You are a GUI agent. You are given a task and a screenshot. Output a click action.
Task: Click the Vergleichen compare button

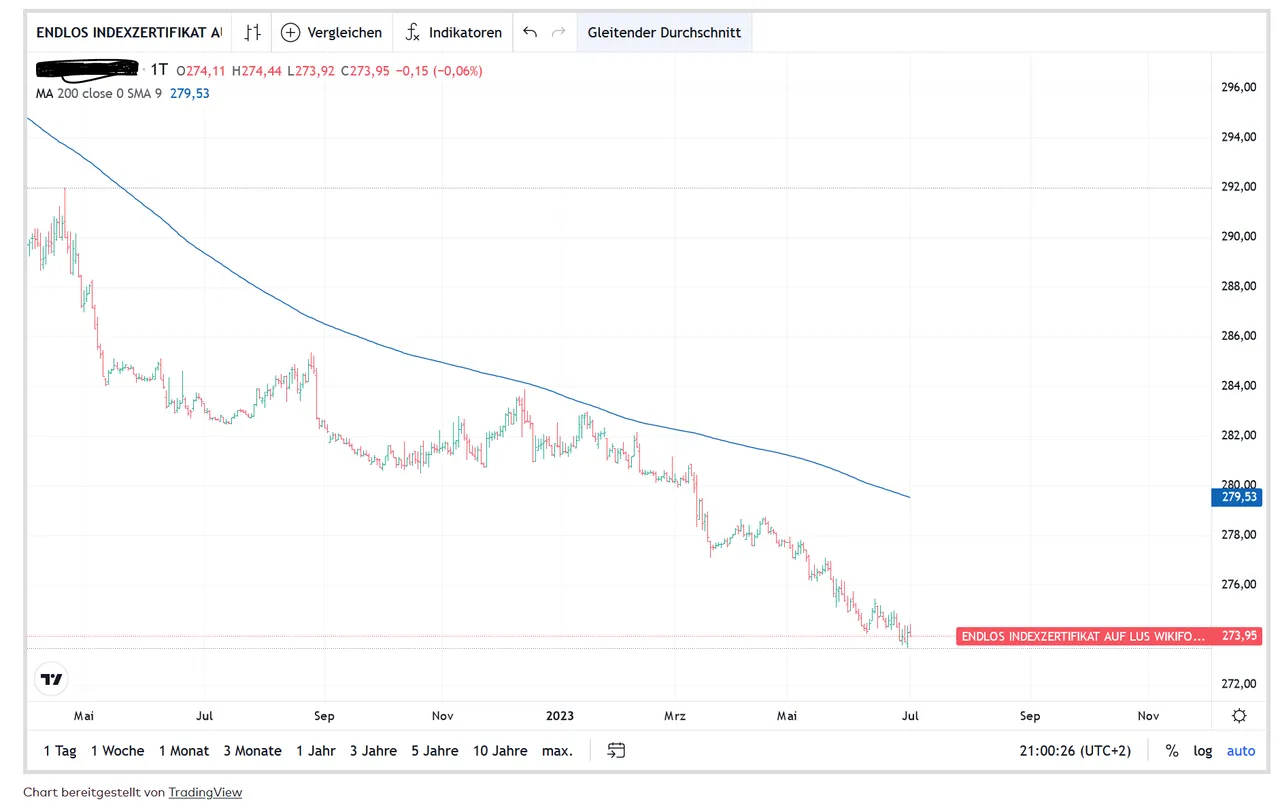point(332,32)
